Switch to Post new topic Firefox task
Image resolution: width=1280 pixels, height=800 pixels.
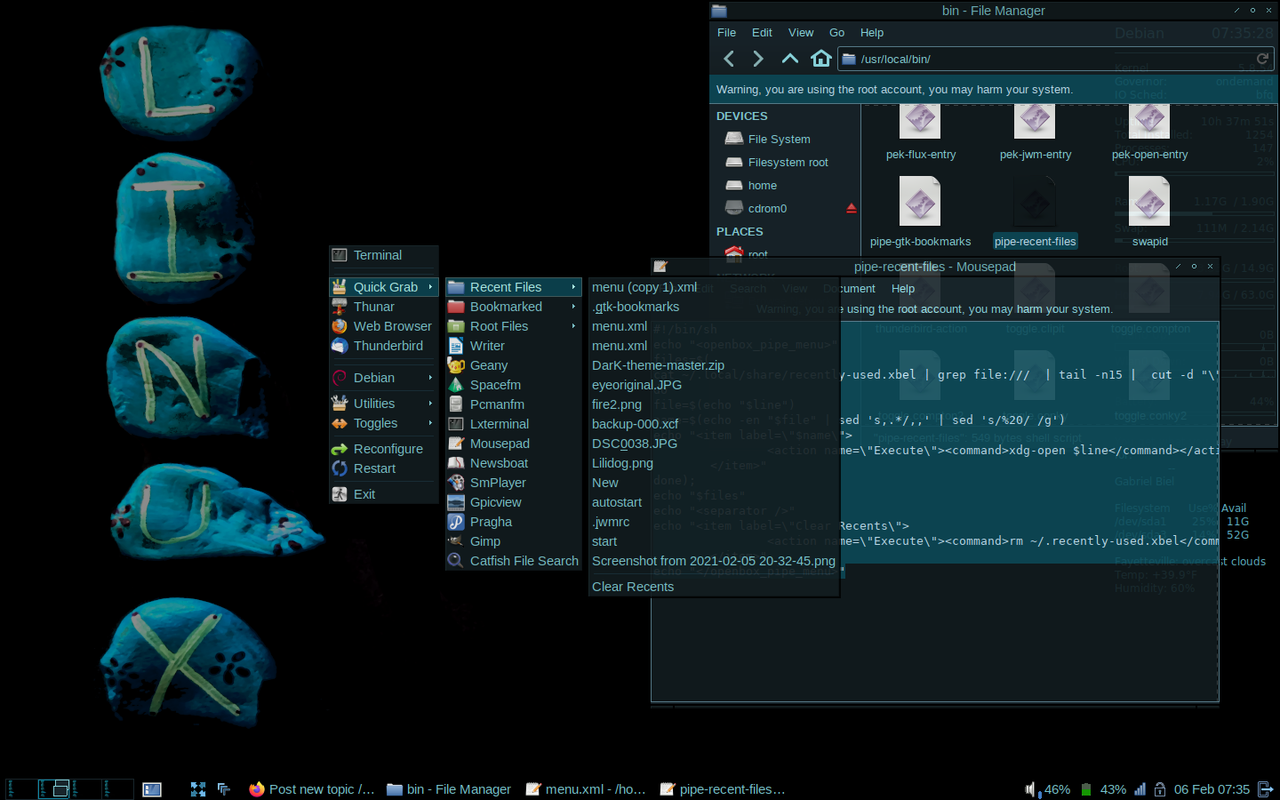point(311,789)
